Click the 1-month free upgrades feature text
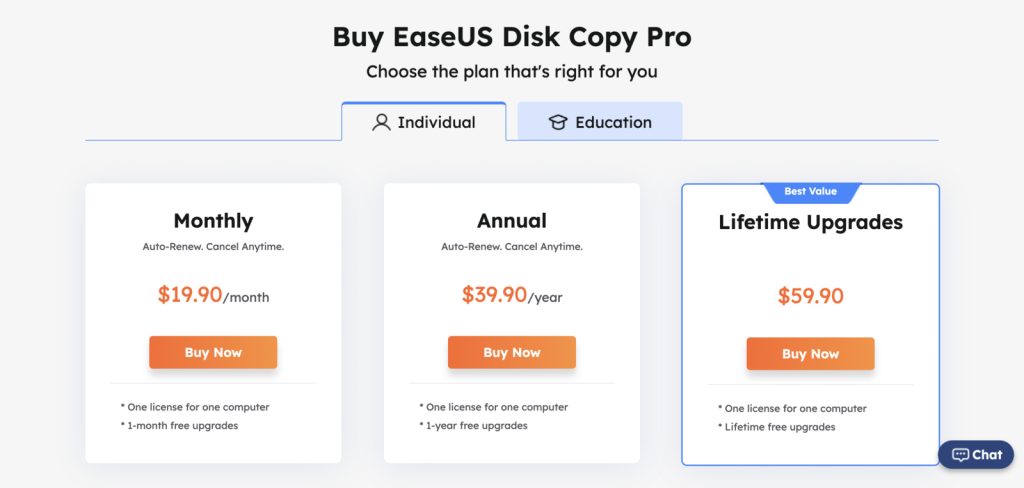Image resolution: width=1024 pixels, height=488 pixels. pos(181,426)
